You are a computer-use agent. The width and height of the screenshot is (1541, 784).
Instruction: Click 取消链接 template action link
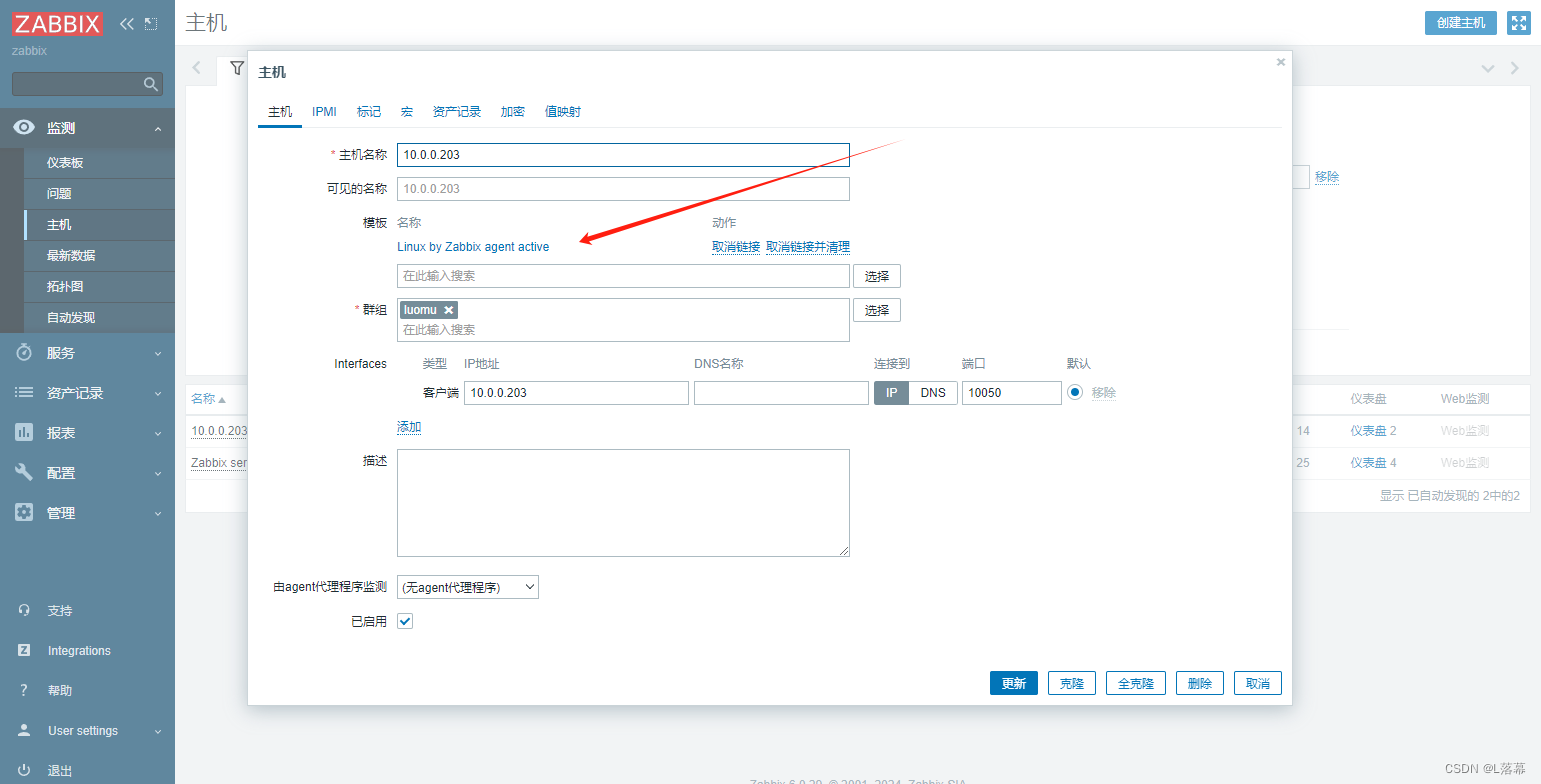(x=736, y=247)
